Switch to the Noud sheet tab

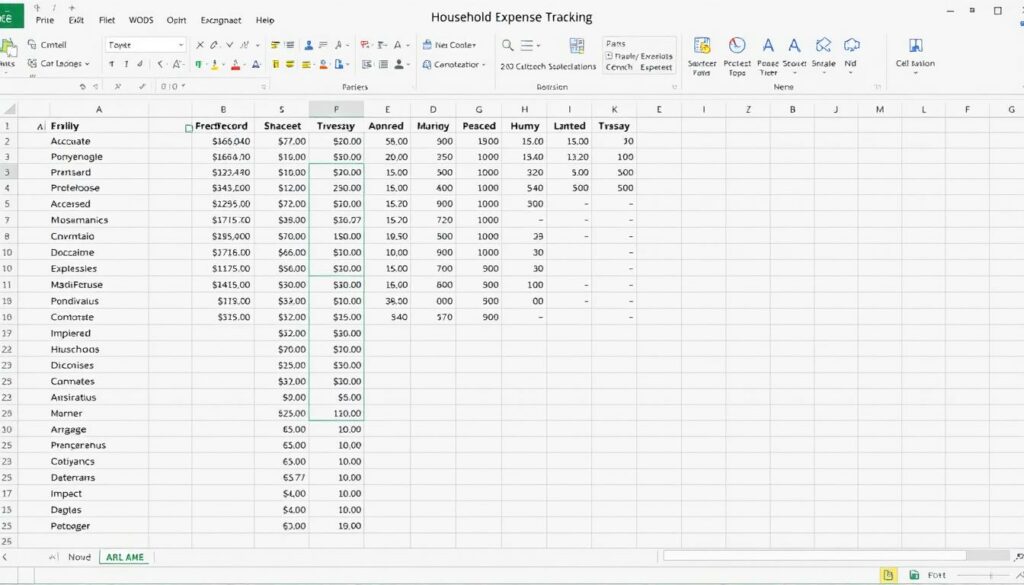pos(80,557)
